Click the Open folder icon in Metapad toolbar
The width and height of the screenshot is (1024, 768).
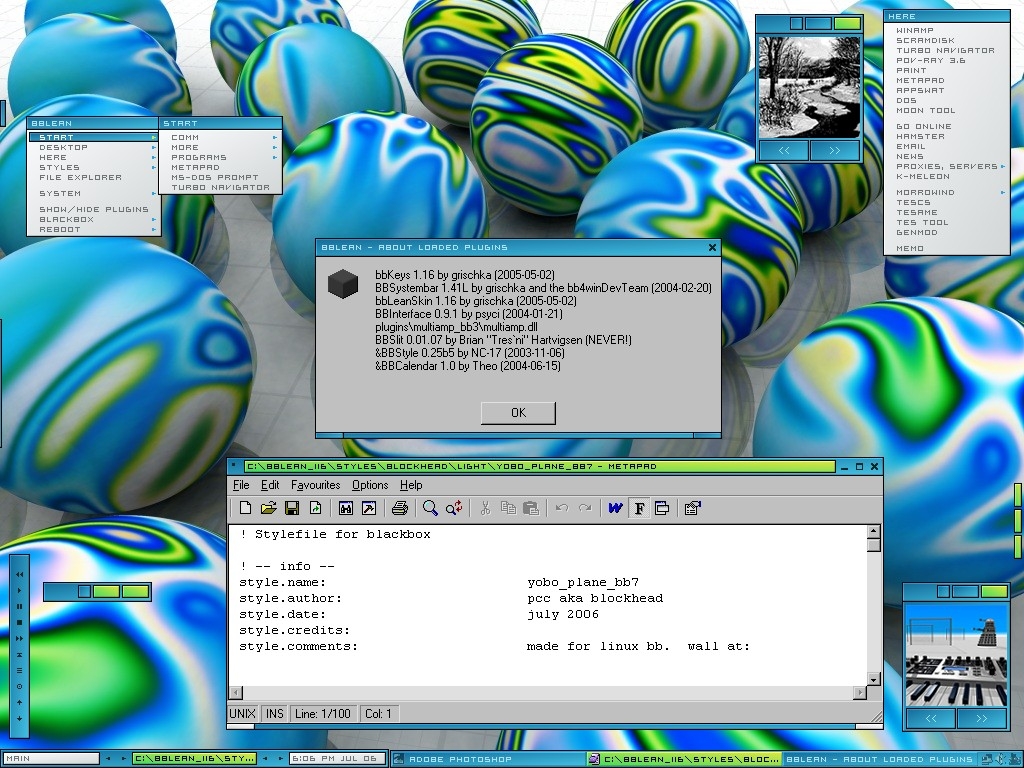point(268,508)
